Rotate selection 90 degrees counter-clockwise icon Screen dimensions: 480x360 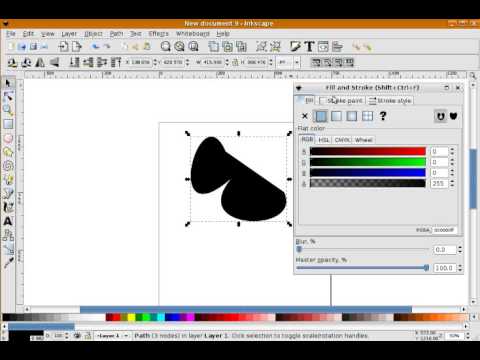point(12,62)
